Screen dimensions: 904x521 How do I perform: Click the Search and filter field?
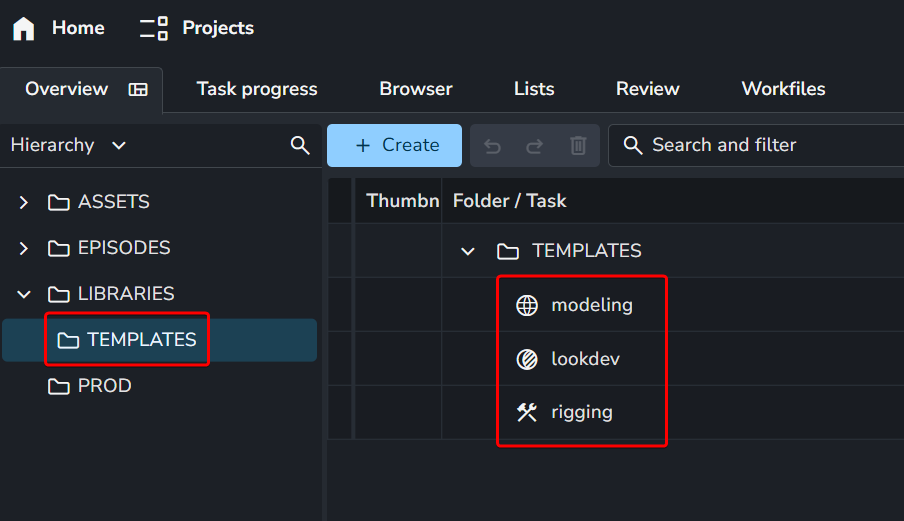point(760,145)
